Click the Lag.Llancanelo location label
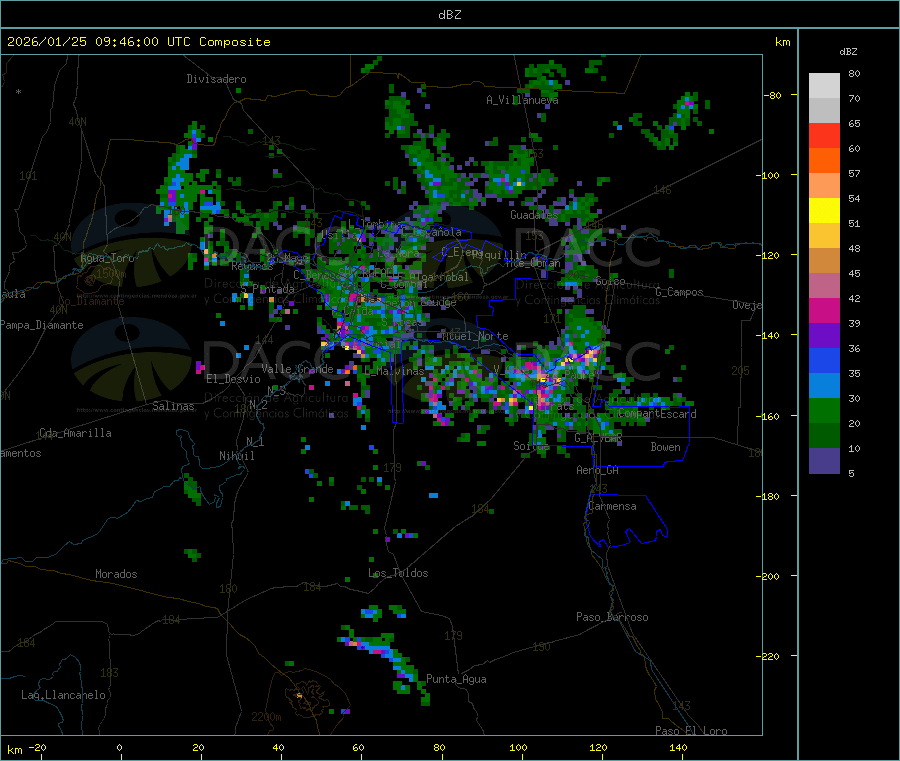 (64, 695)
